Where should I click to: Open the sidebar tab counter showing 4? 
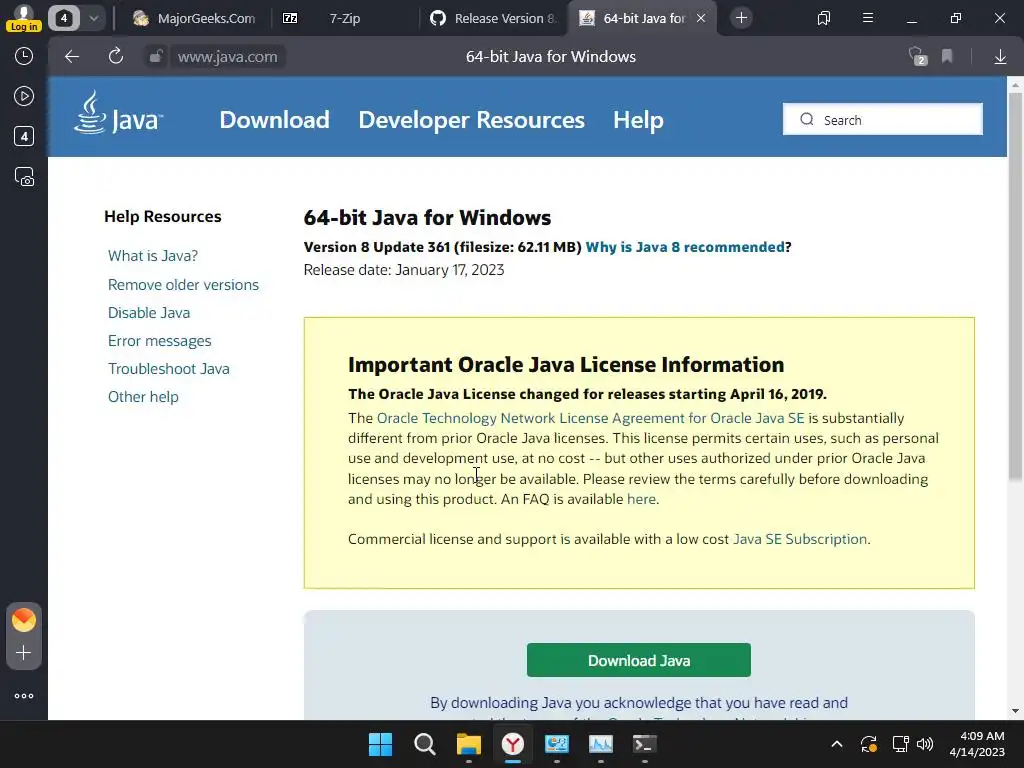click(x=24, y=136)
